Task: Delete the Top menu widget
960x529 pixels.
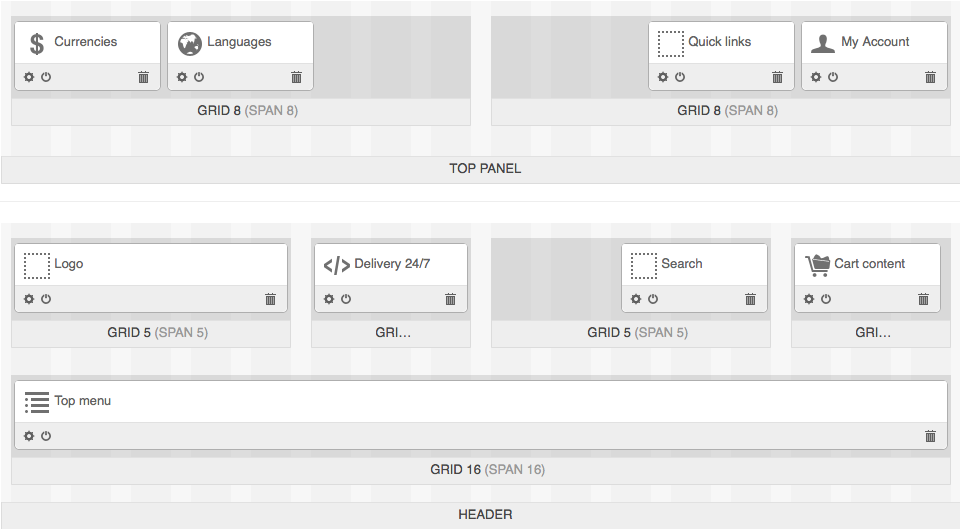Action: [930, 436]
